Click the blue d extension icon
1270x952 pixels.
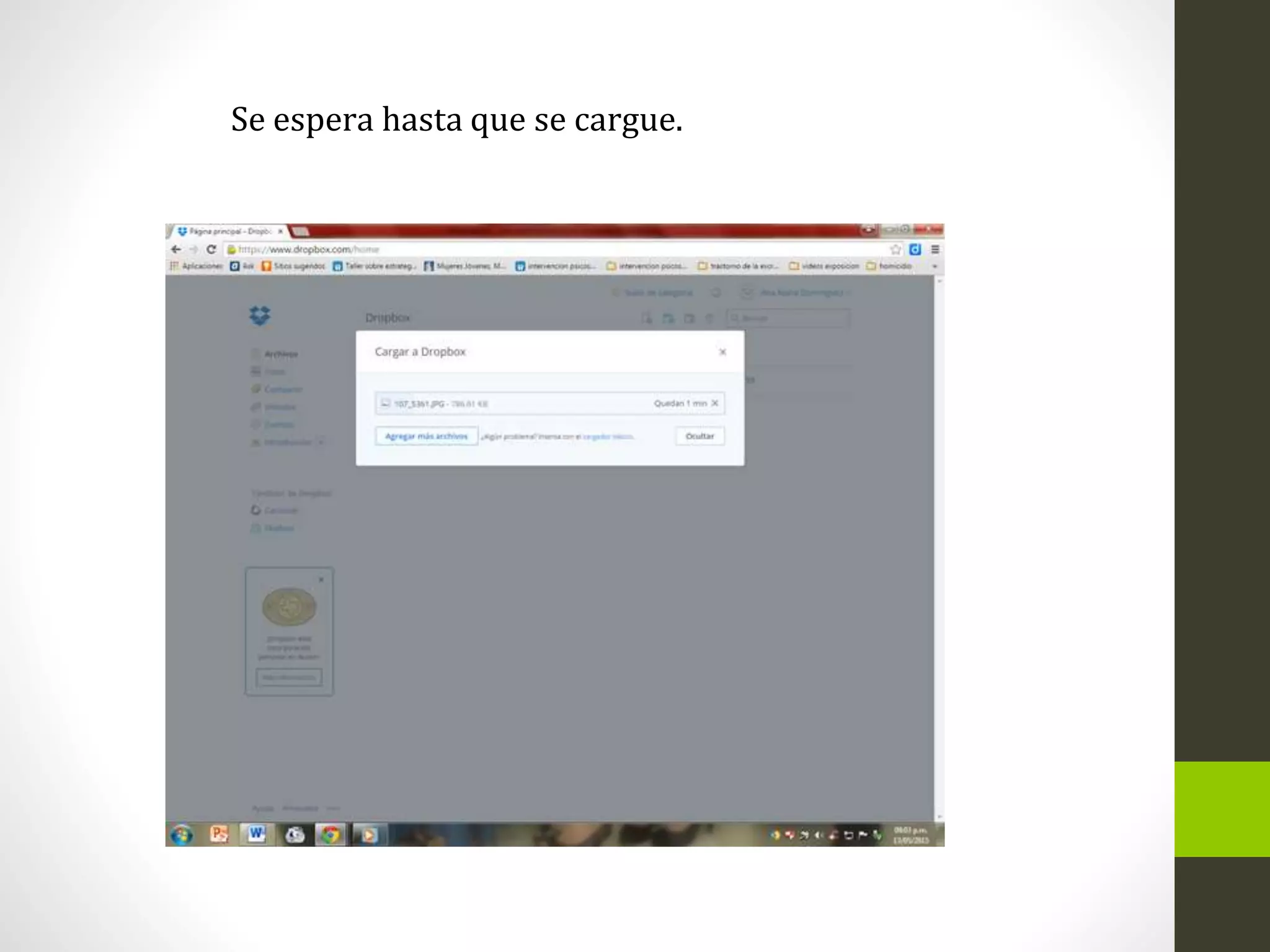pos(915,249)
